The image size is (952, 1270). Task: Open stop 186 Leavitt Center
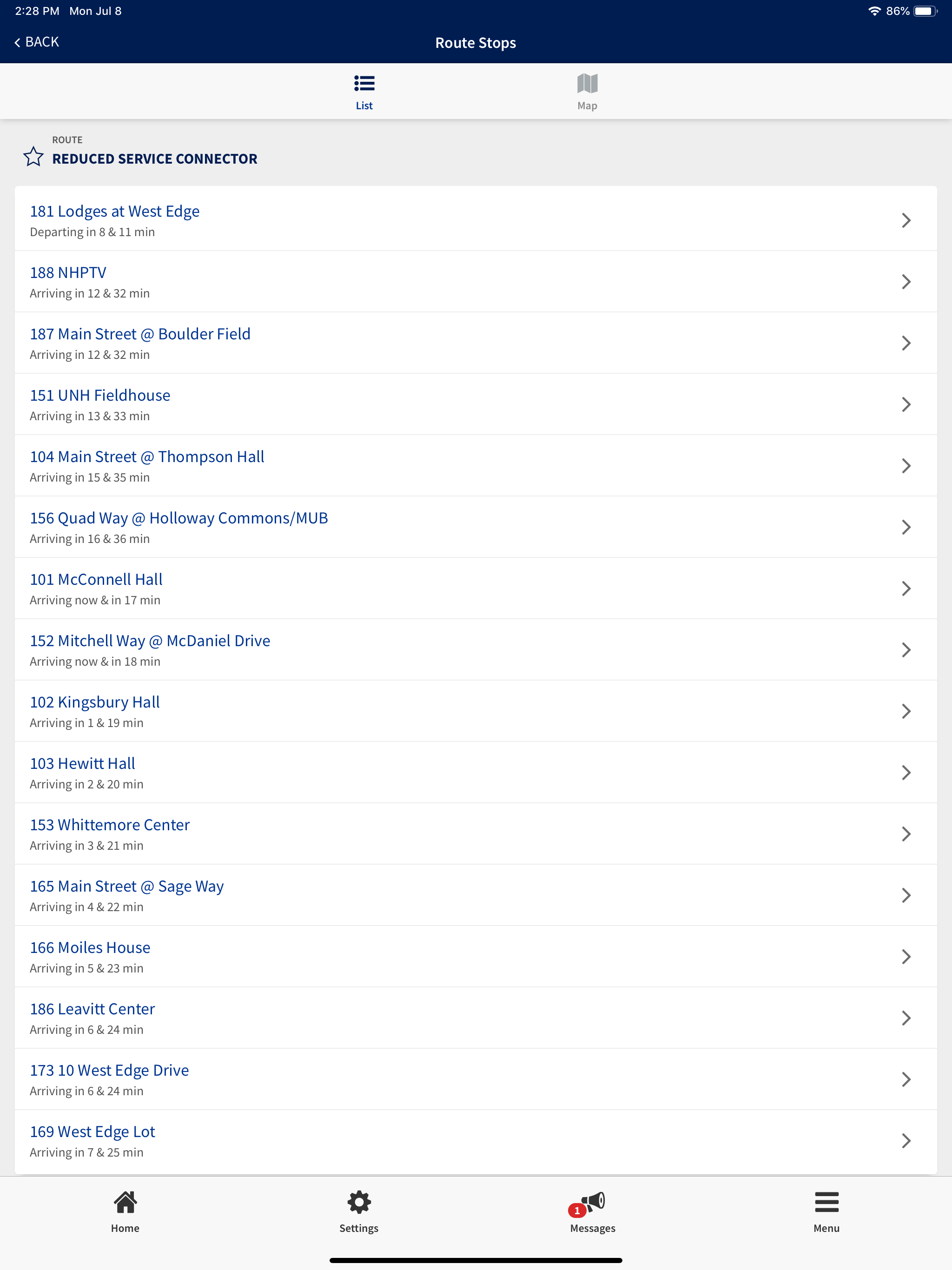coord(476,1019)
